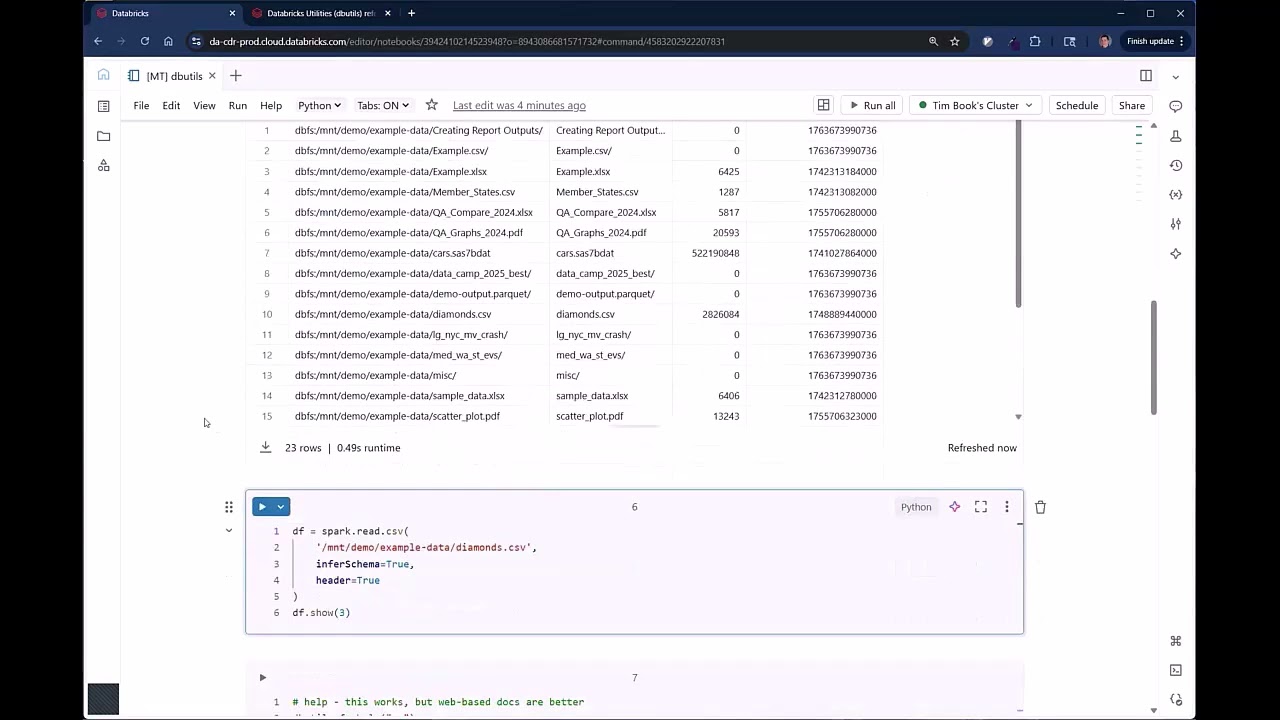Collapse cell 6 with the chevron
The image size is (1280, 720).
point(229,530)
